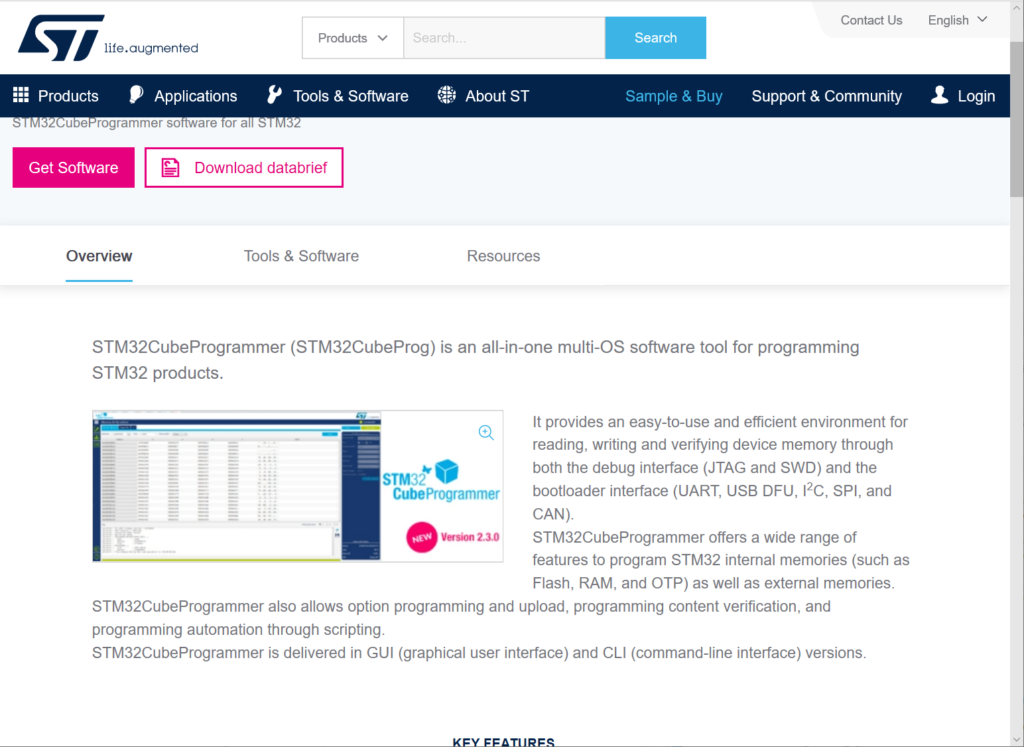1024x747 pixels.
Task: Select the Tools & Software wrench icon
Action: coord(274,95)
